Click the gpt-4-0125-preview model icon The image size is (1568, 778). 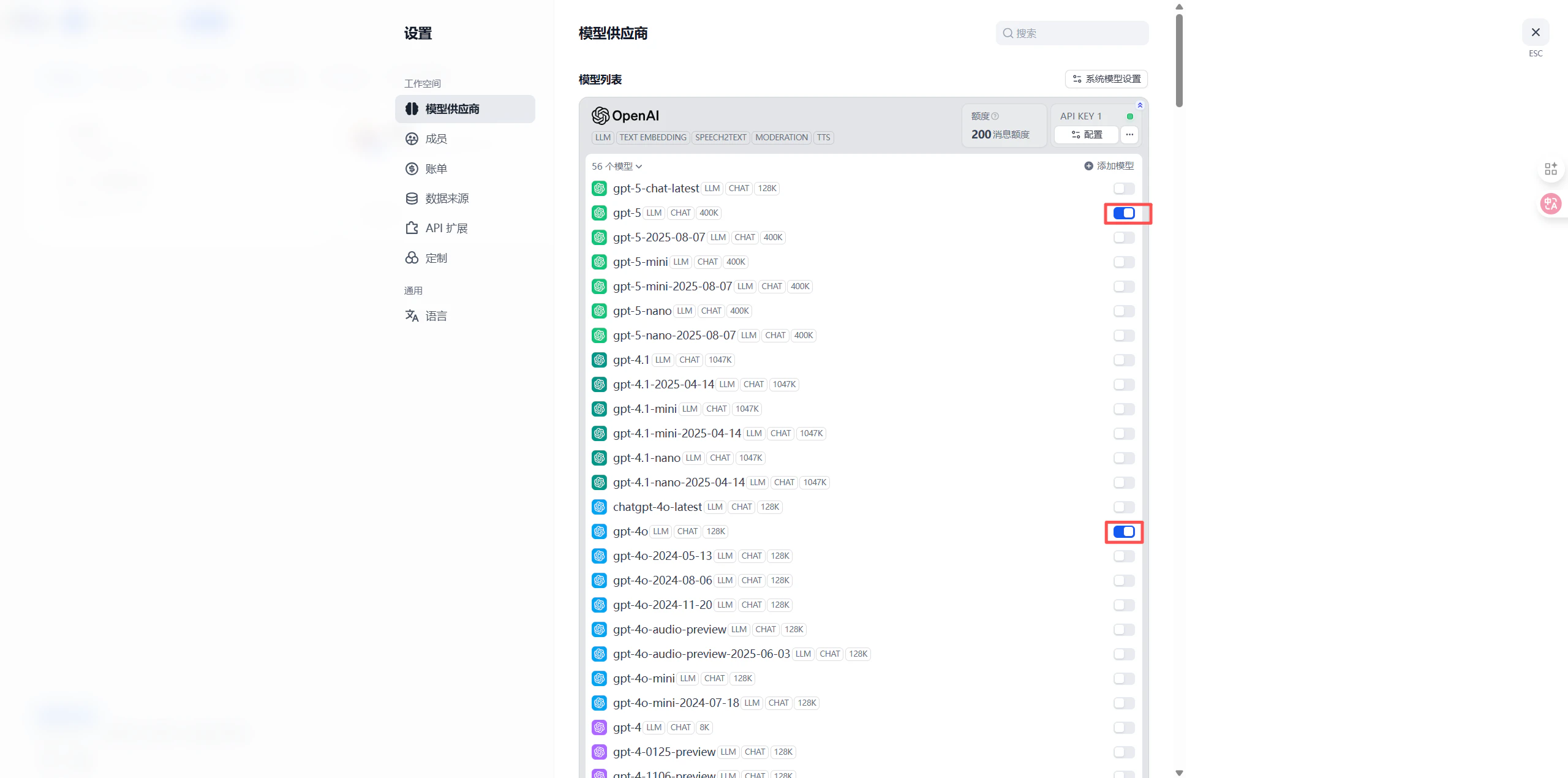599,752
